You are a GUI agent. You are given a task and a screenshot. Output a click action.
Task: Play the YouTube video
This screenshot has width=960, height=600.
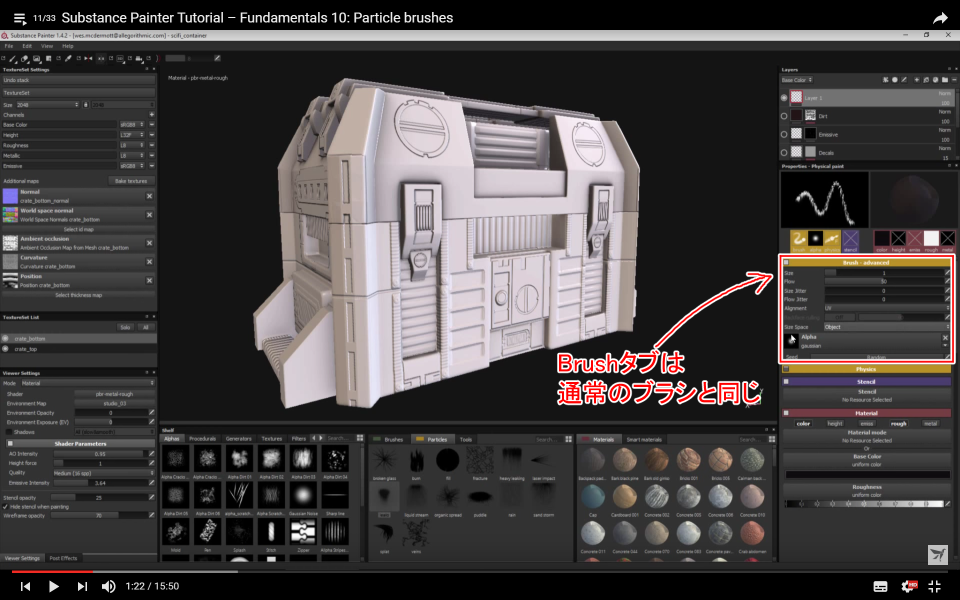pyautogui.click(x=53, y=587)
